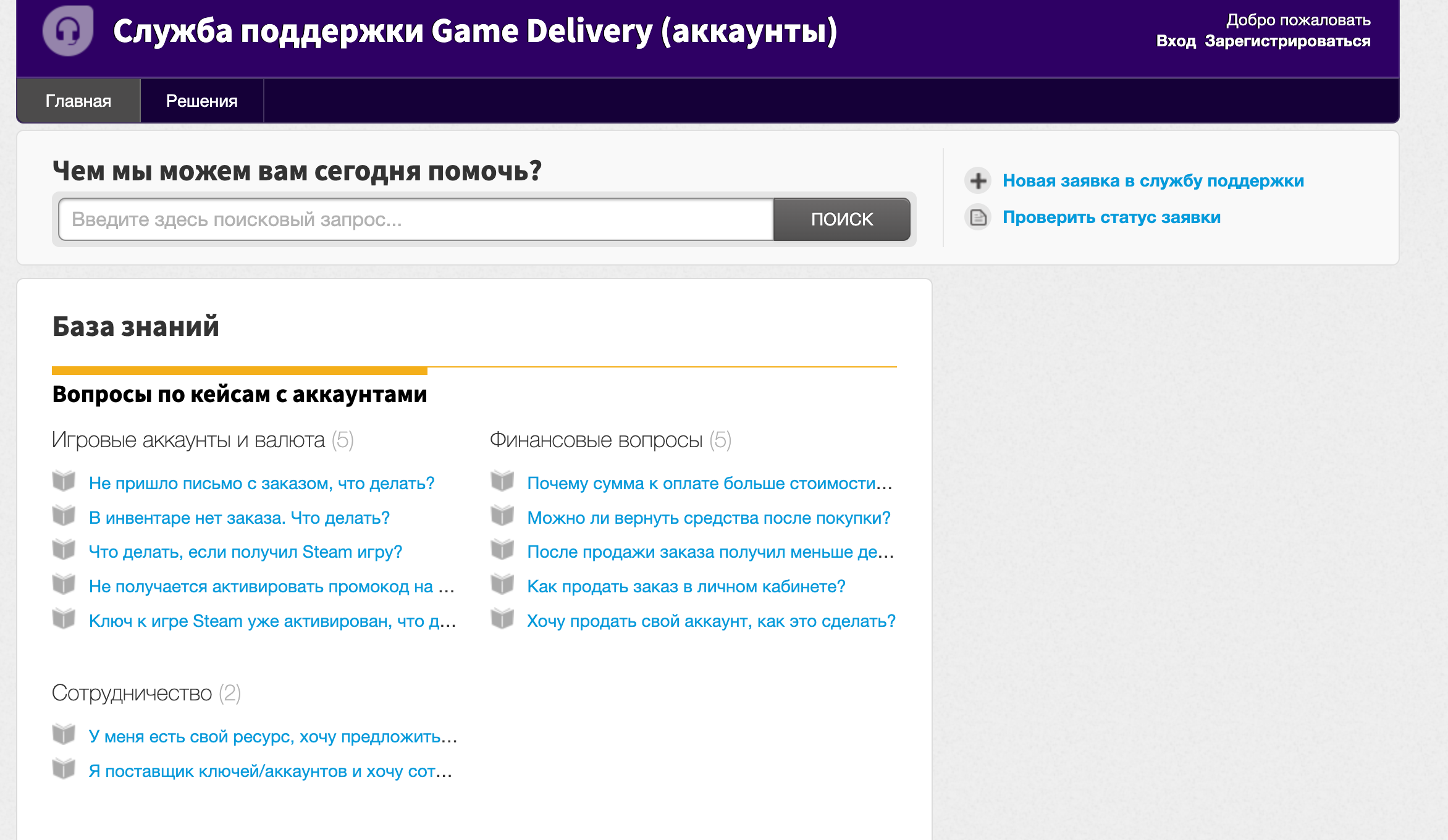This screenshot has width=1448, height=840.
Task: Click book icon beside 'Хочу продать свой аккаунт'
Action: tap(502, 618)
